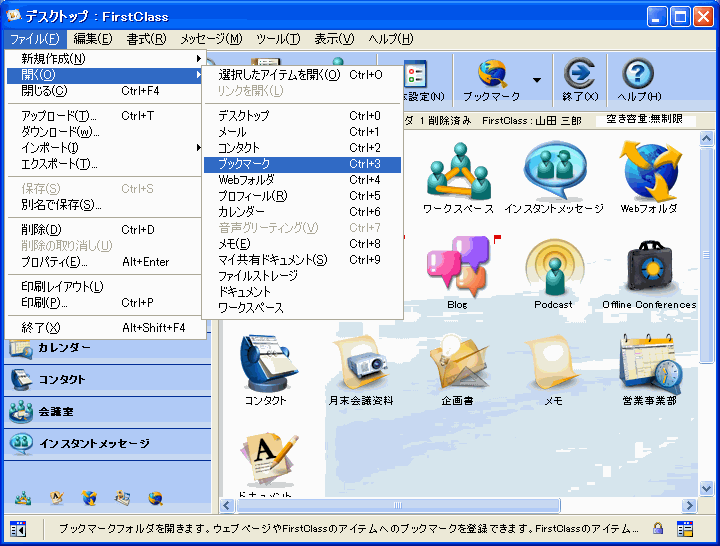The width and height of the screenshot is (720, 546).
Task: Select the Podcast icon
Action: click(553, 266)
